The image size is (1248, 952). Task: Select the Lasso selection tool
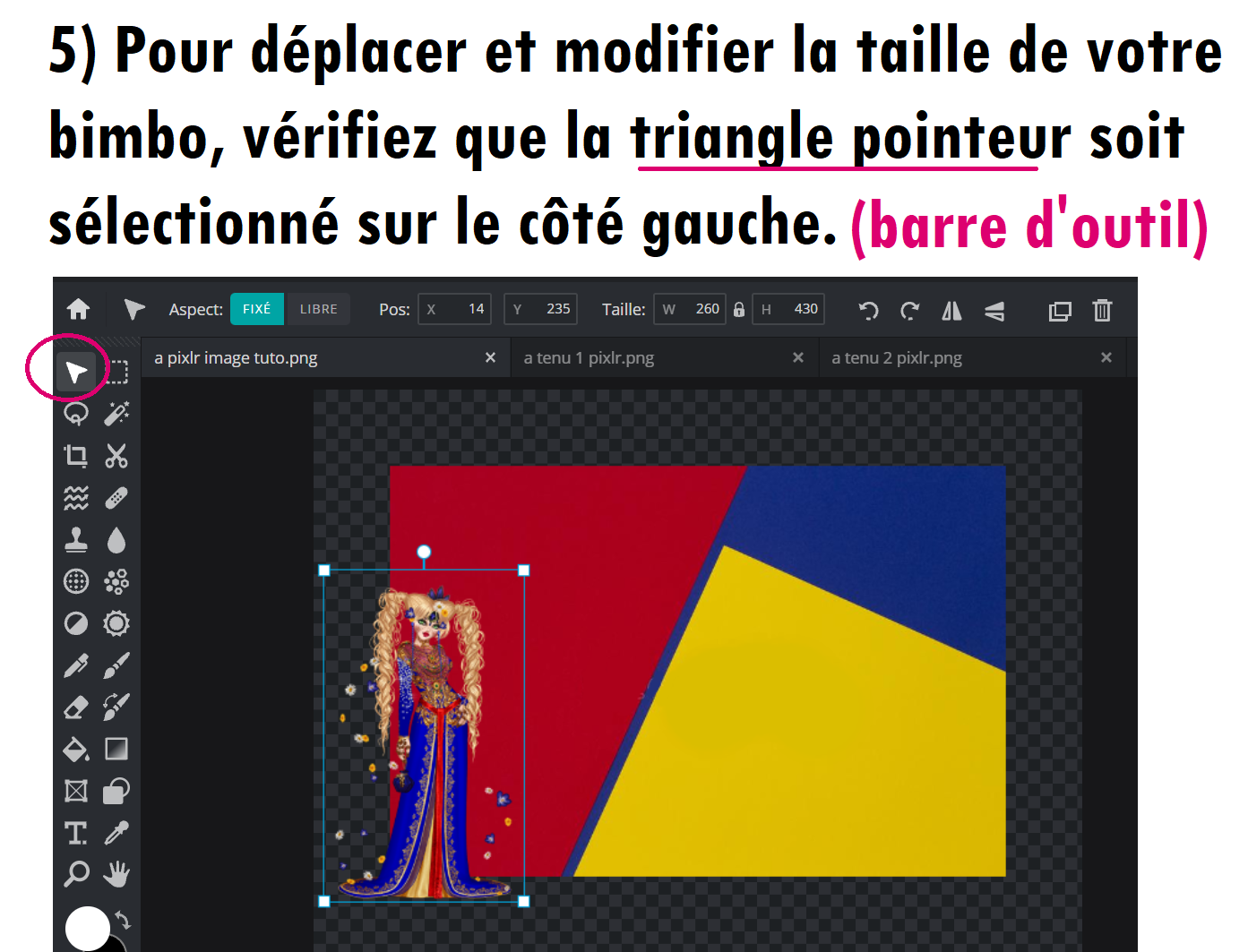point(76,414)
